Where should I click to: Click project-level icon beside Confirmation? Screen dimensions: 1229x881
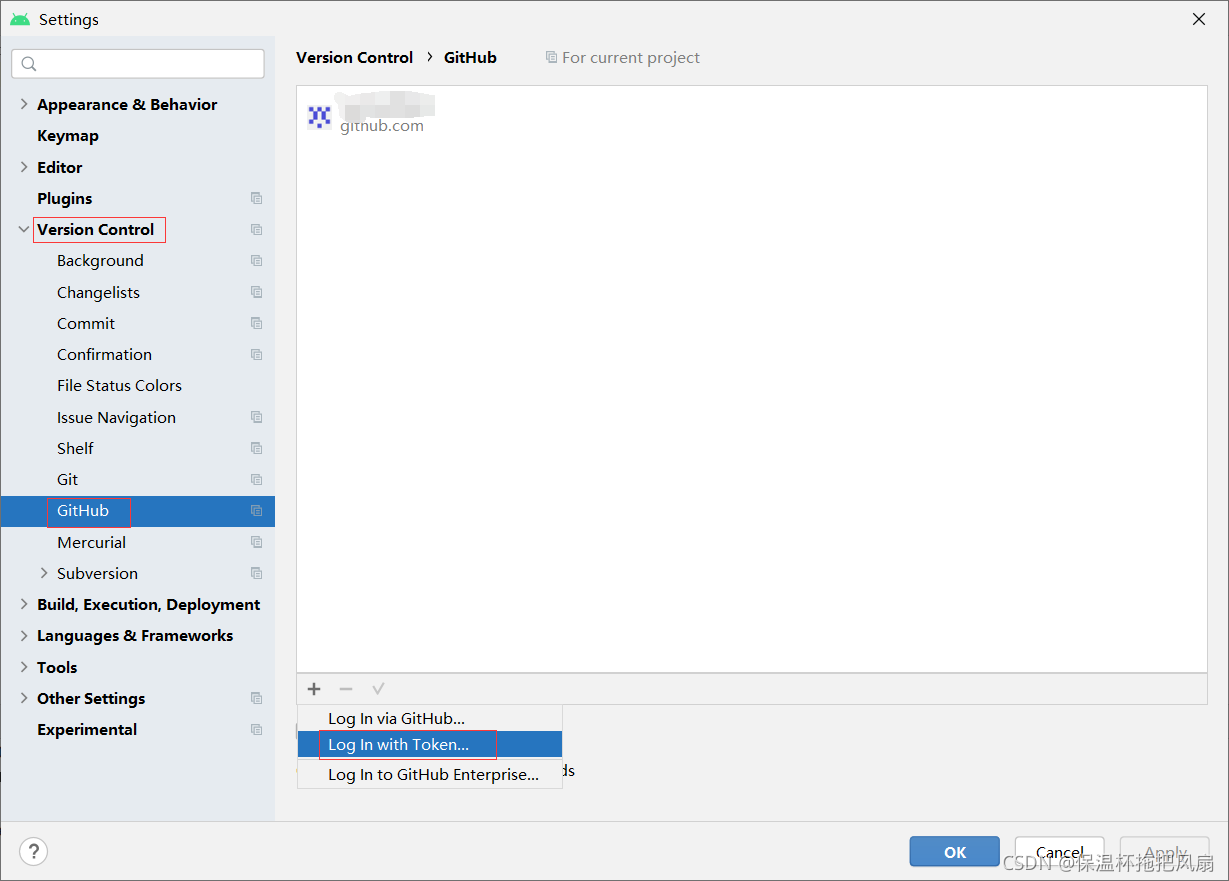257,354
